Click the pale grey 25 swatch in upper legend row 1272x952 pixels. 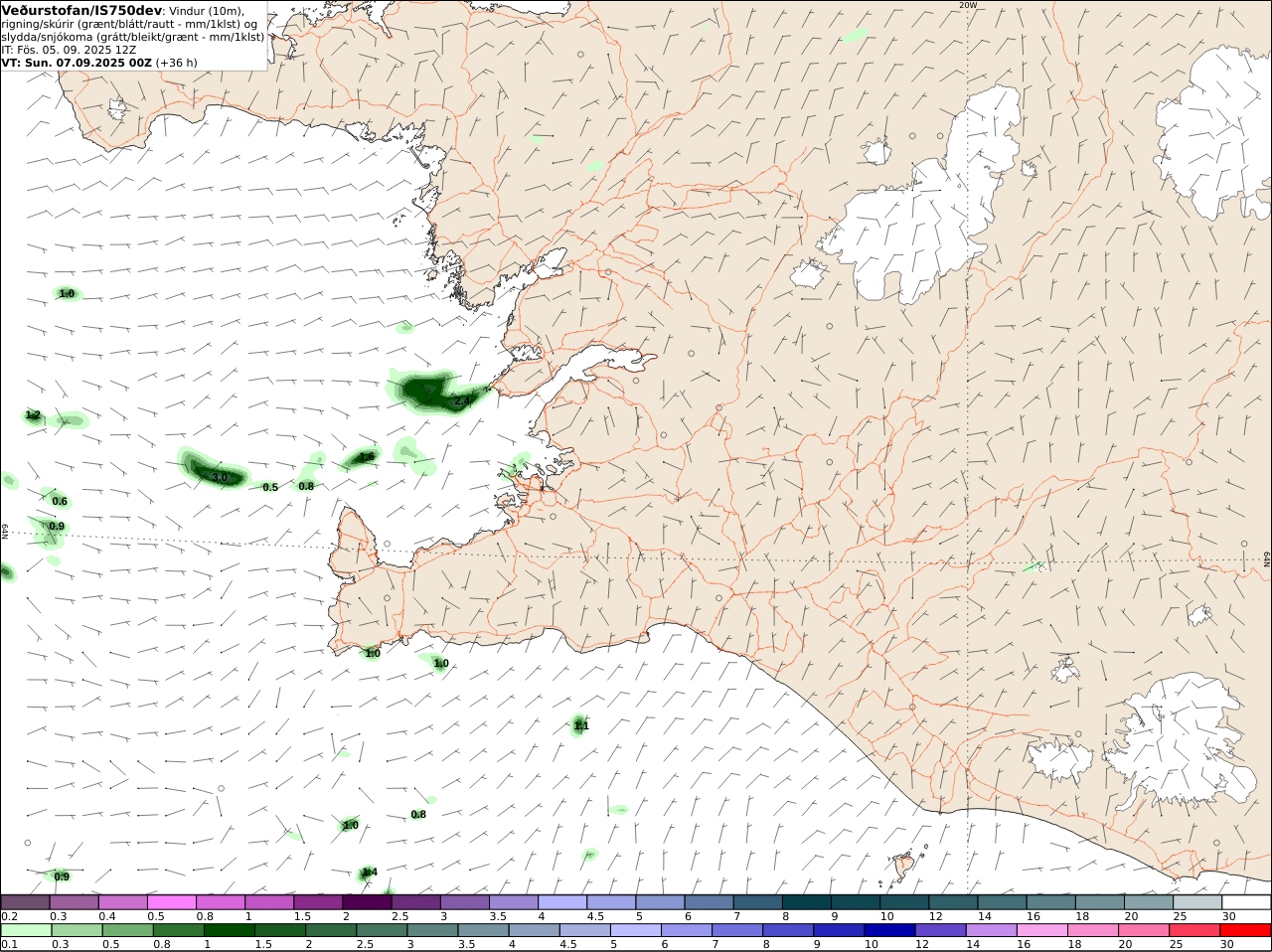click(1197, 902)
